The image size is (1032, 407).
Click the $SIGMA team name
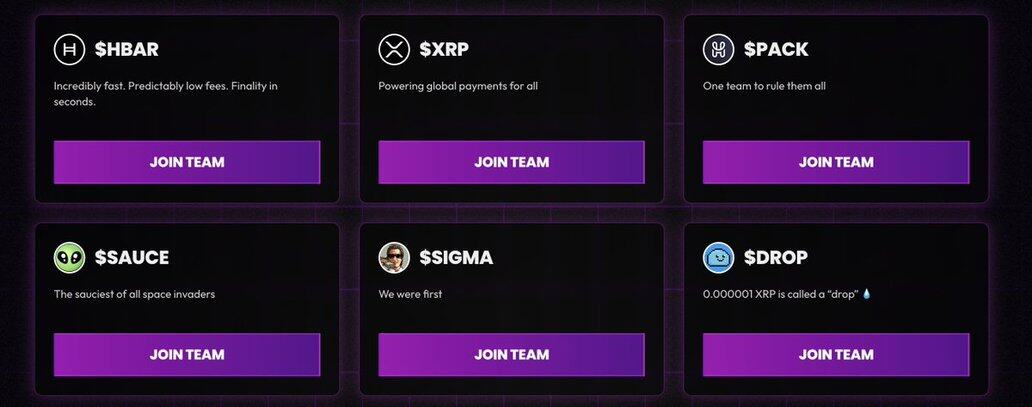click(x=456, y=258)
